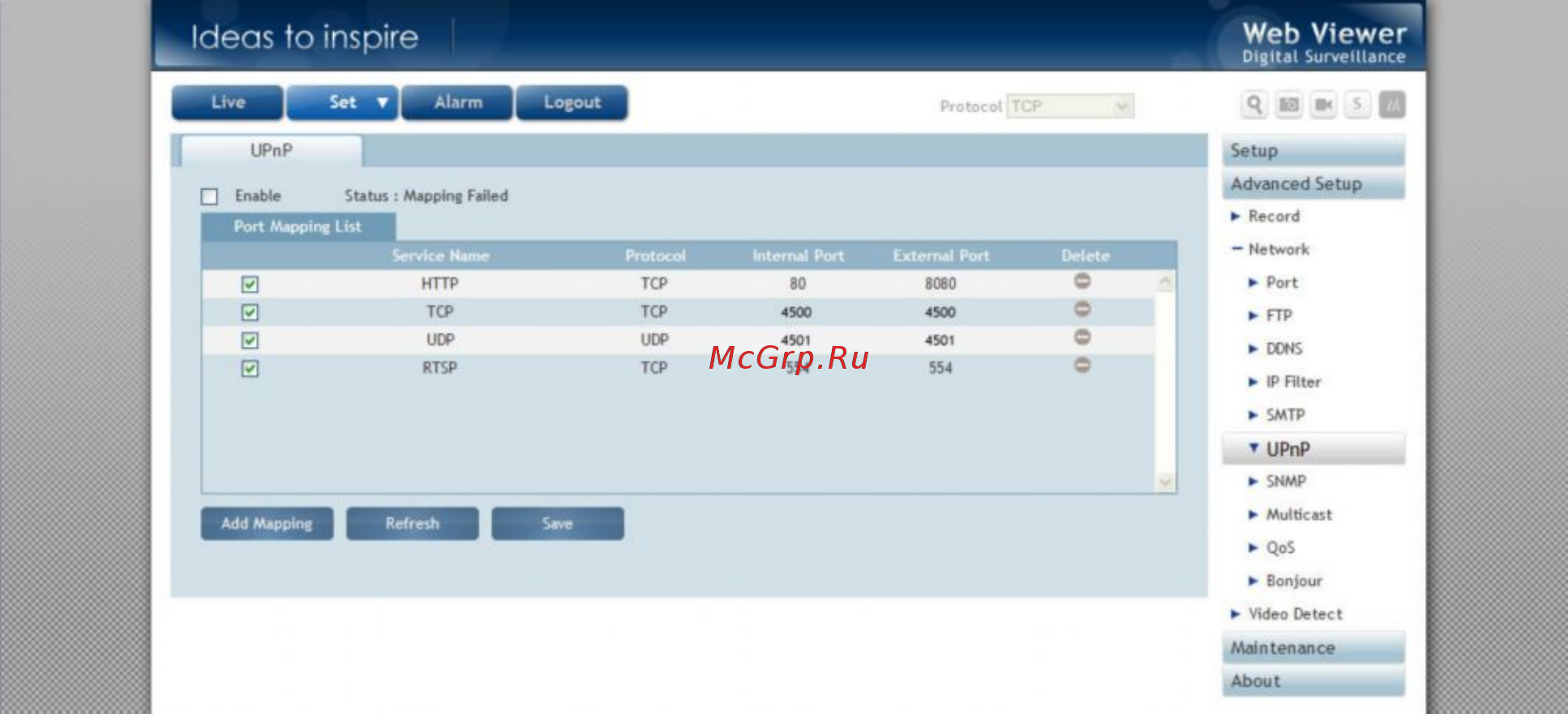
Task: Click the Protocol column header
Action: pyautogui.click(x=655, y=256)
